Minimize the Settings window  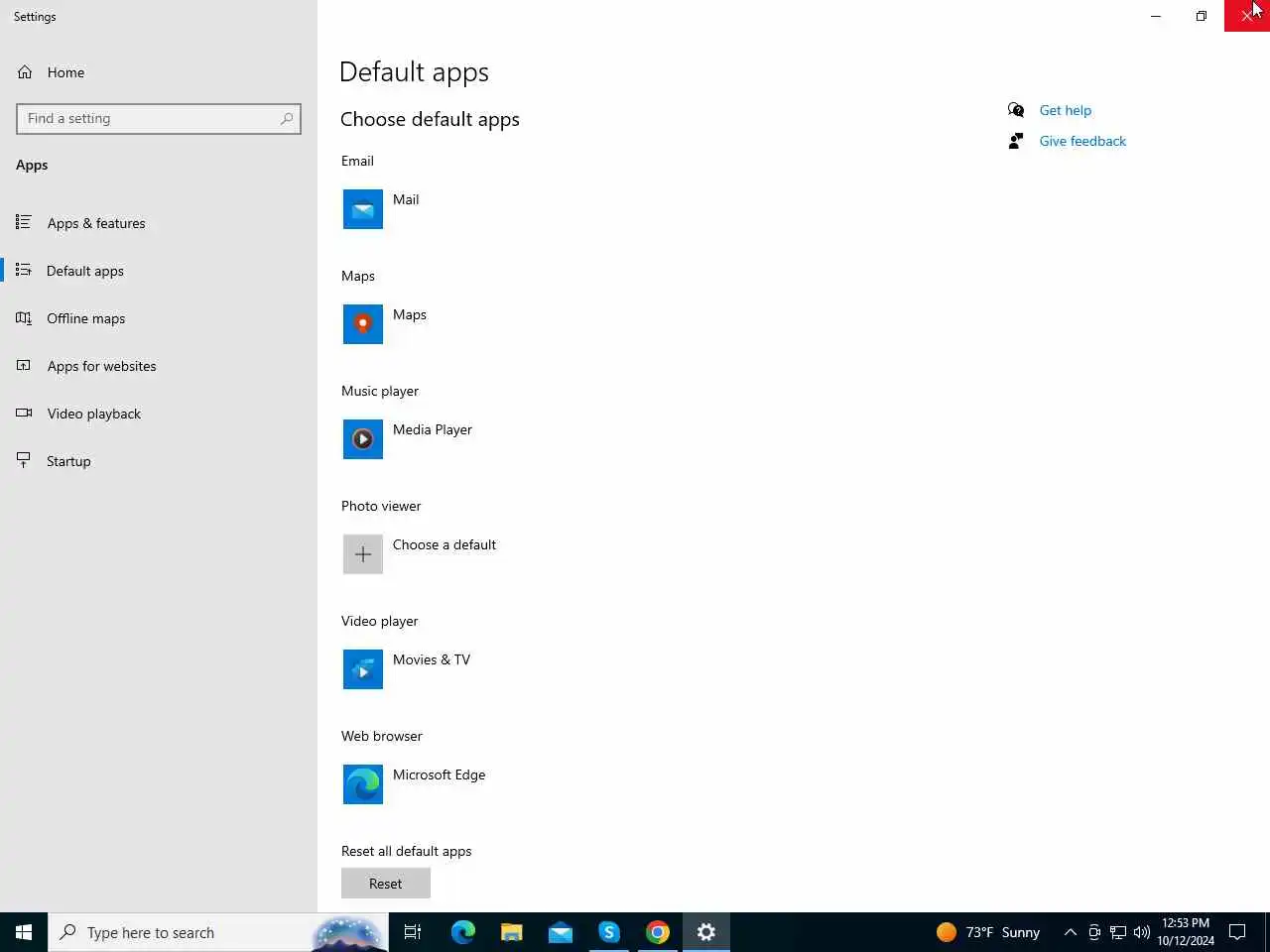[1156, 16]
